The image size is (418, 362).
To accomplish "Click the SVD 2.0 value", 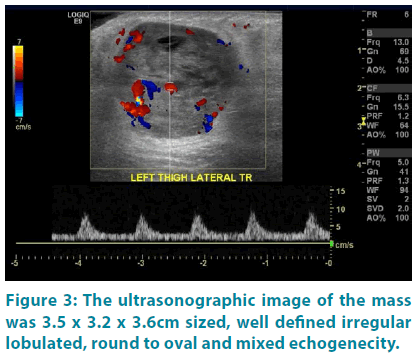I will point(403,208).
